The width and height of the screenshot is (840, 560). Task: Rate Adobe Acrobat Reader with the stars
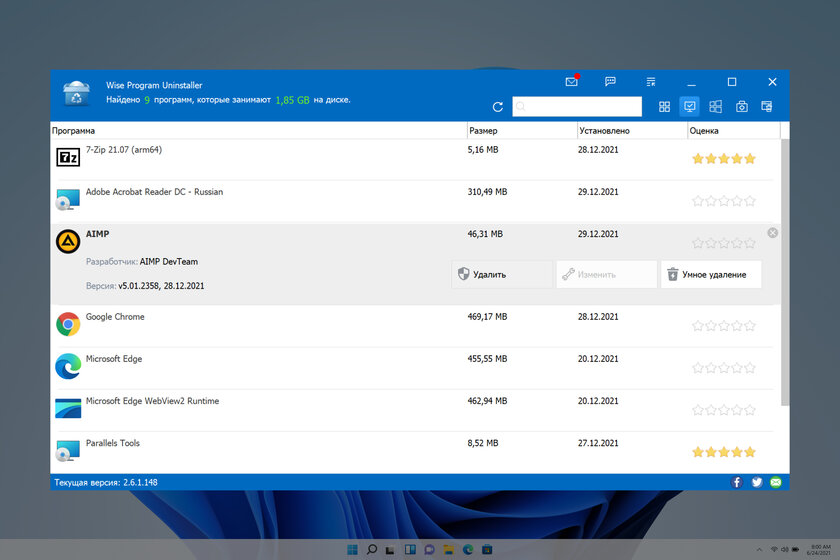pyautogui.click(x=724, y=201)
